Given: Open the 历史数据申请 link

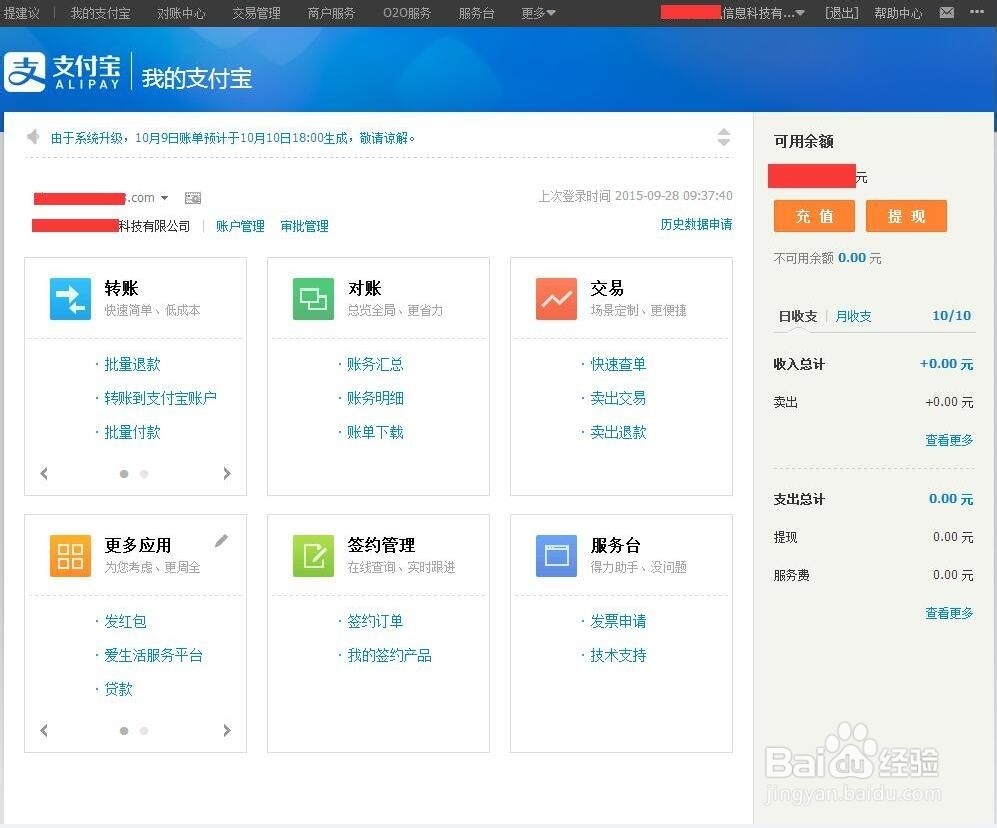Looking at the screenshot, I should click(x=696, y=224).
